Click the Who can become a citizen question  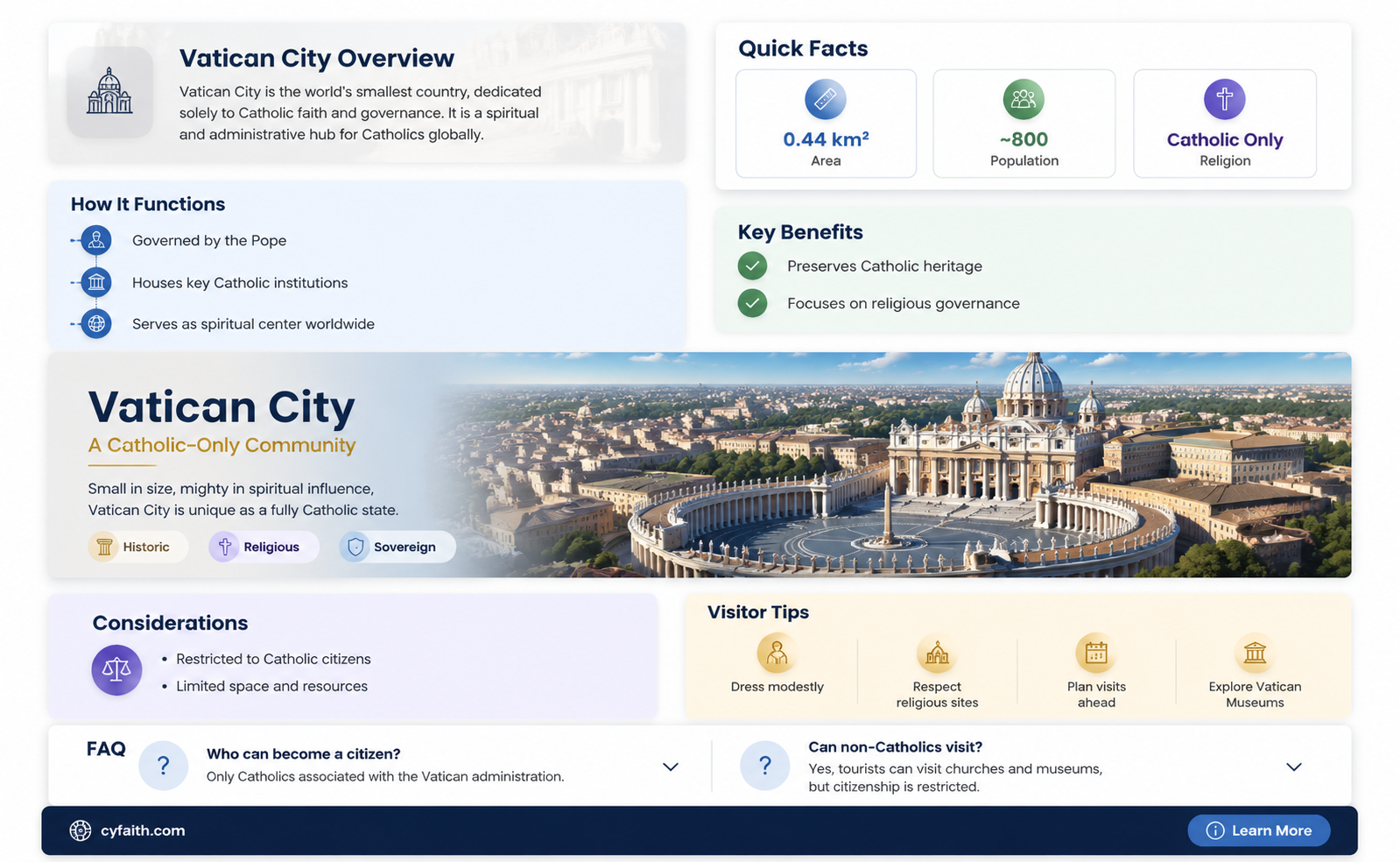pyautogui.click(x=304, y=753)
